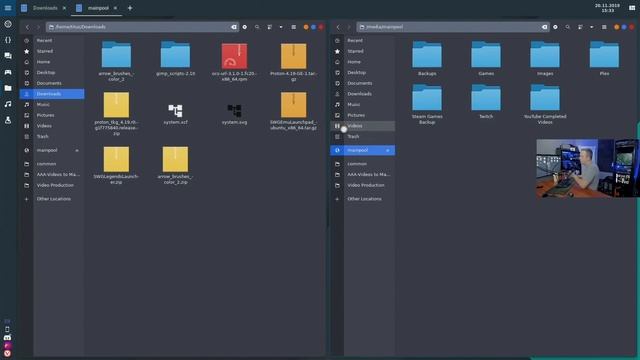Open the menu button in mainpool window toolbar
This screenshot has height=360, width=640.
[604, 27]
